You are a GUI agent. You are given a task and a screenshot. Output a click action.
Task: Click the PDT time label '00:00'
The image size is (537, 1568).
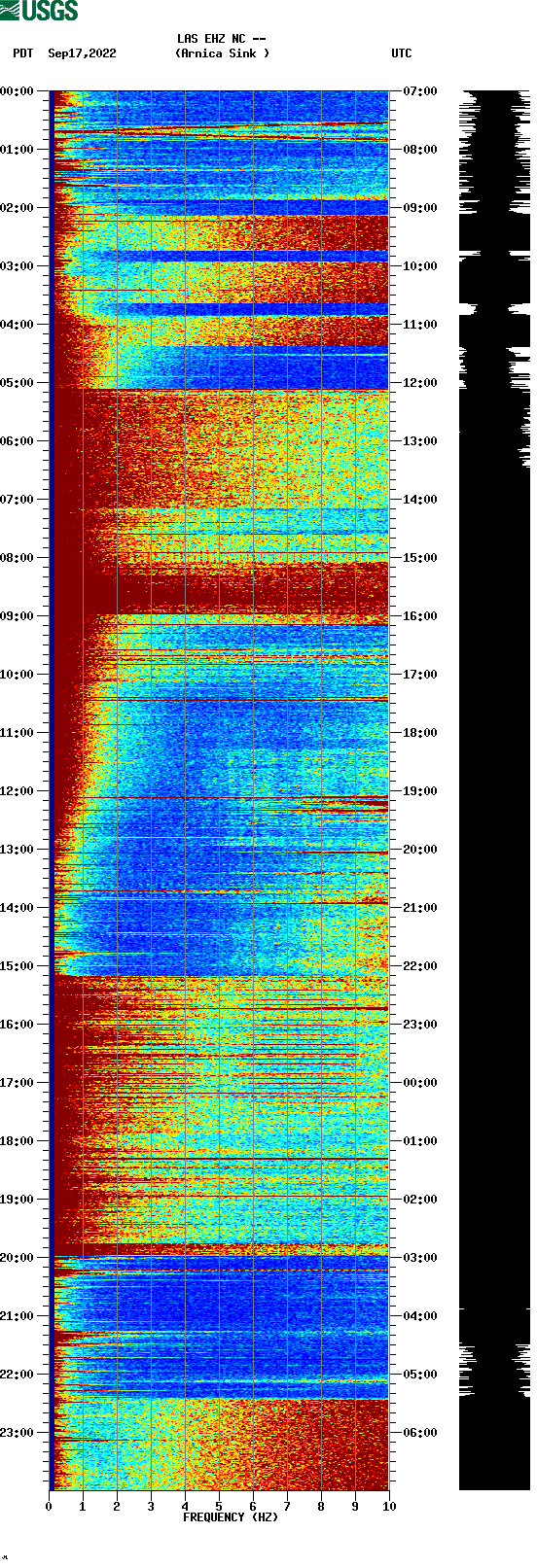18,91
